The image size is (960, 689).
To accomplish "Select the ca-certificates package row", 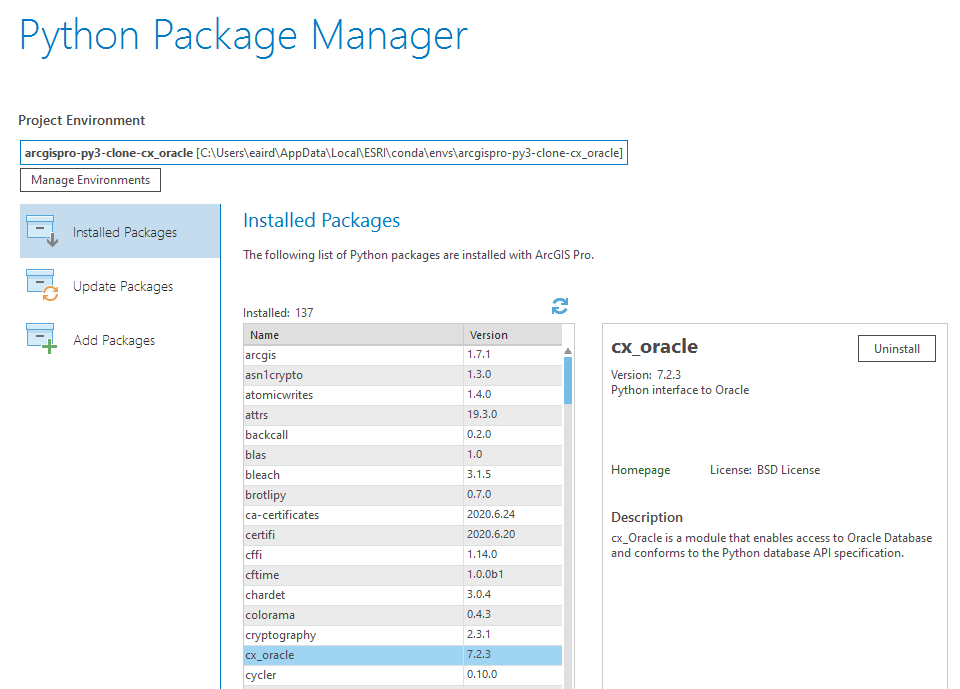I will pos(402,515).
